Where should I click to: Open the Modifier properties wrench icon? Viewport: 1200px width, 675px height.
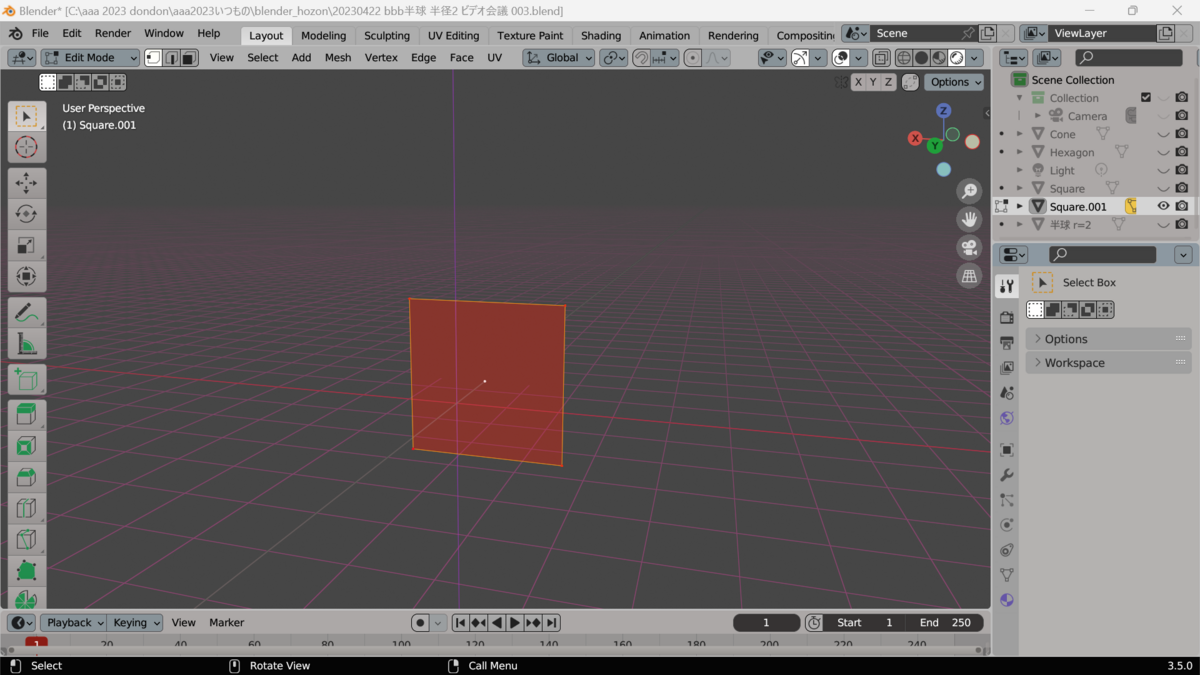(x=1007, y=474)
